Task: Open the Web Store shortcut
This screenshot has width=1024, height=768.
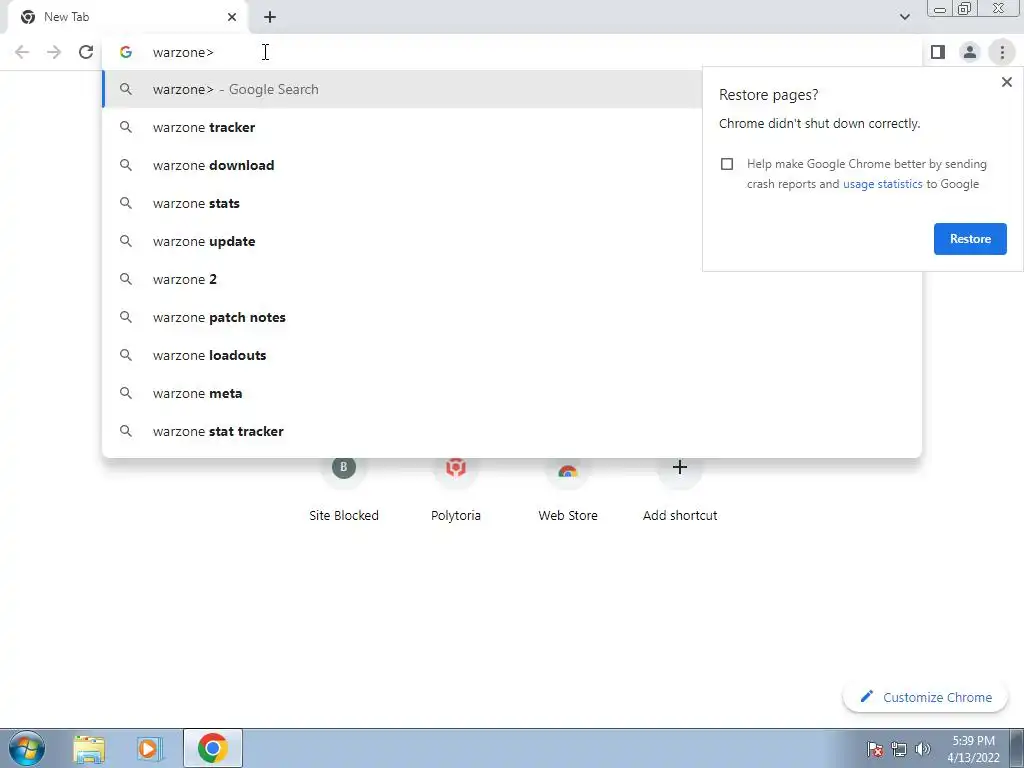Action: tap(568, 490)
